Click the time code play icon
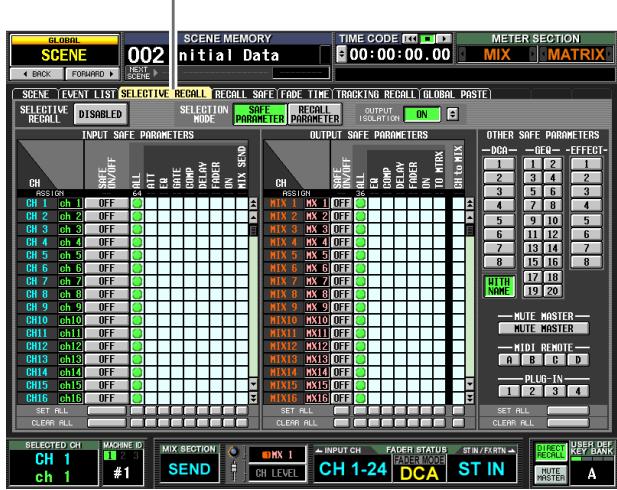This screenshot has height=490, width=617. tap(444, 39)
